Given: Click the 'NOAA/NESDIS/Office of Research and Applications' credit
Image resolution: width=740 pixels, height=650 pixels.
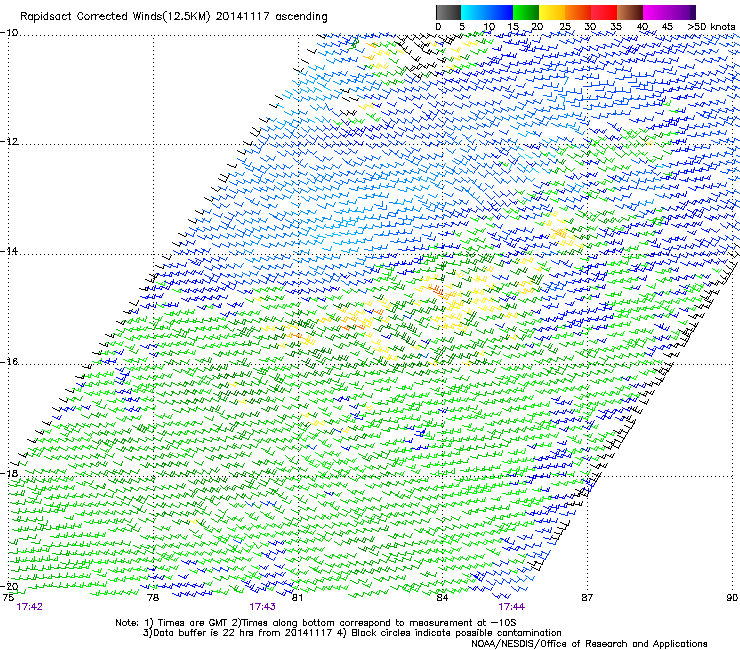Looking at the screenshot, I should (589, 644).
